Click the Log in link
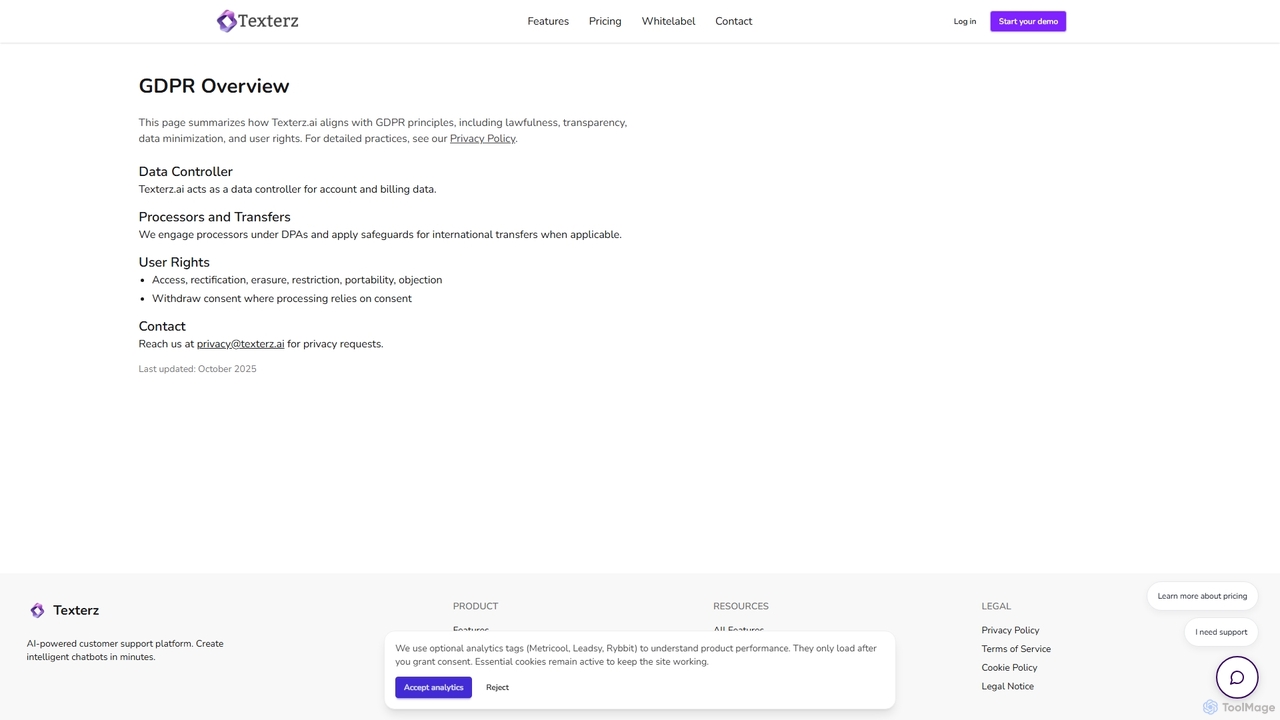This screenshot has width=1280, height=720. tap(965, 21)
